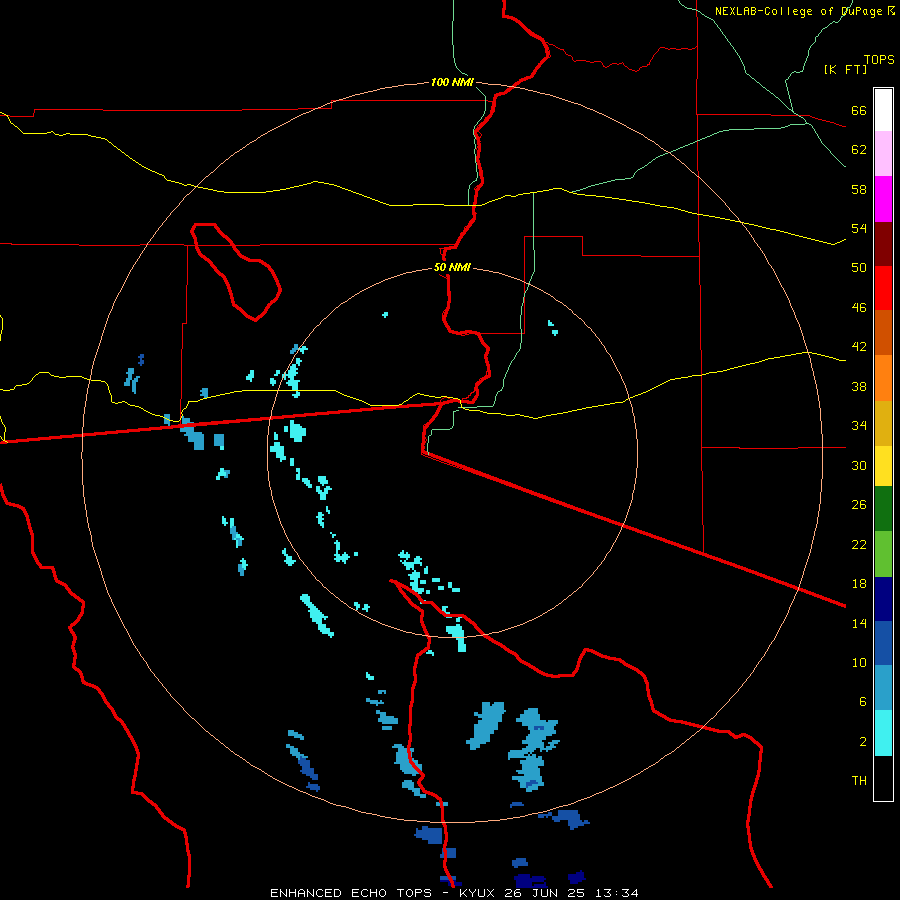Click the K FT units label
900x900 pixels.
click(x=845, y=69)
